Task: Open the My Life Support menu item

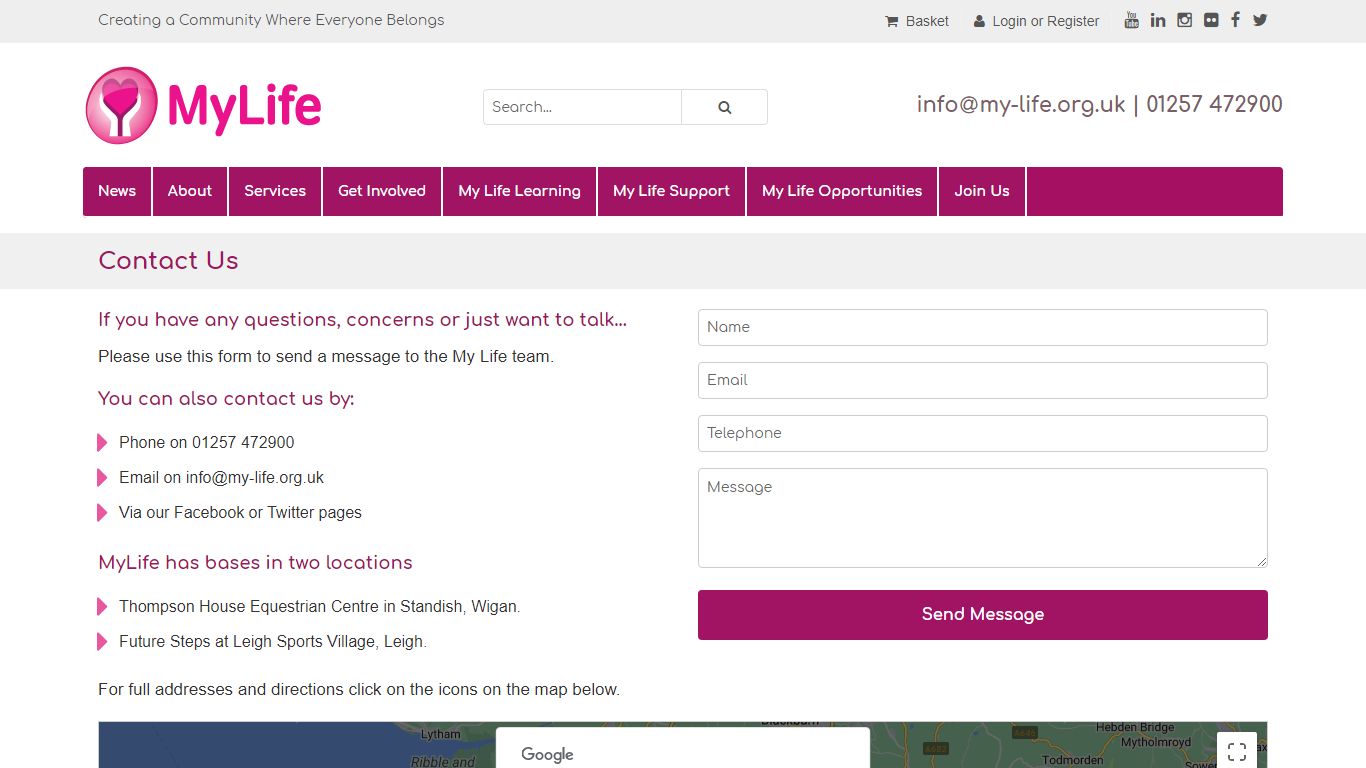Action: (x=672, y=191)
